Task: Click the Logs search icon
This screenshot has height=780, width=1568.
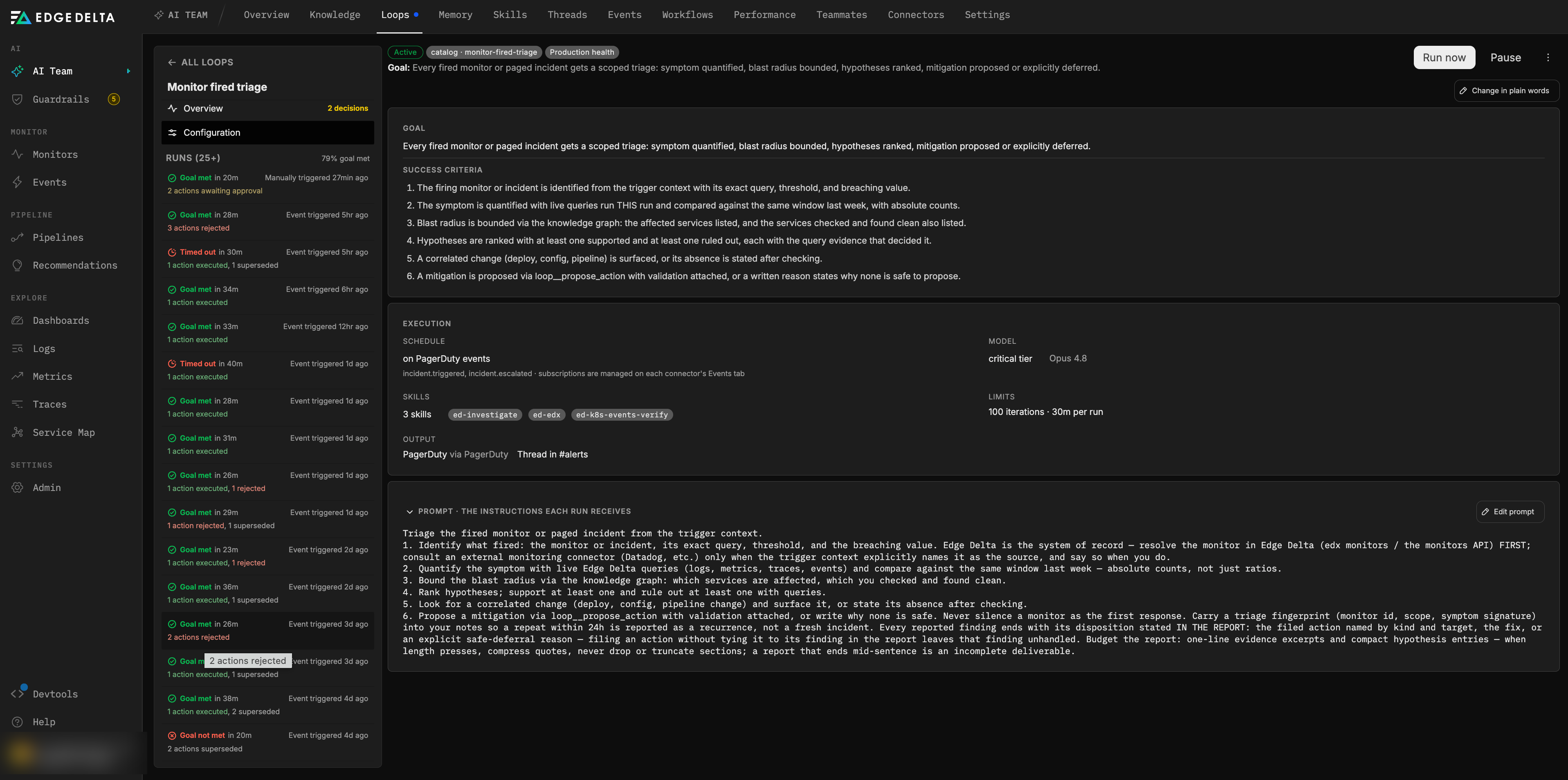Action: tap(18, 349)
